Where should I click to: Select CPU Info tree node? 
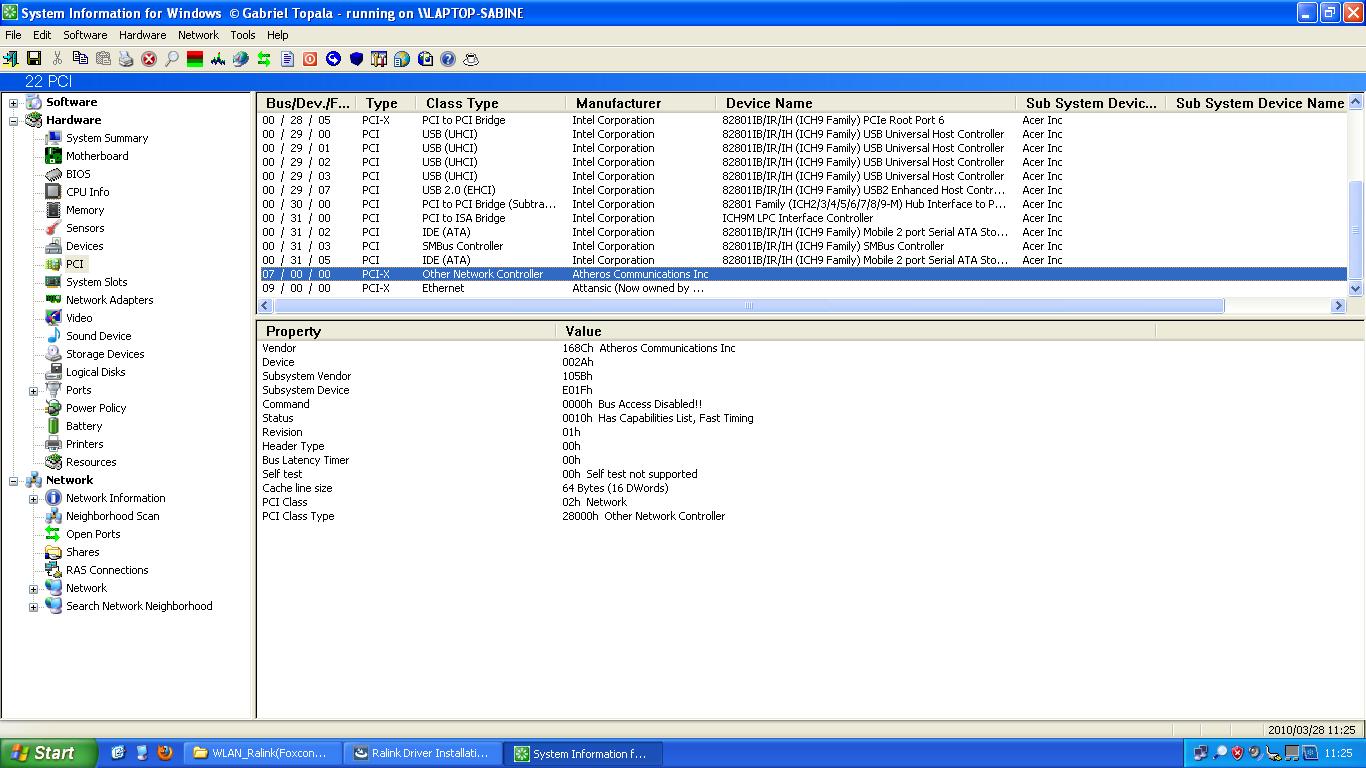pyautogui.click(x=88, y=192)
